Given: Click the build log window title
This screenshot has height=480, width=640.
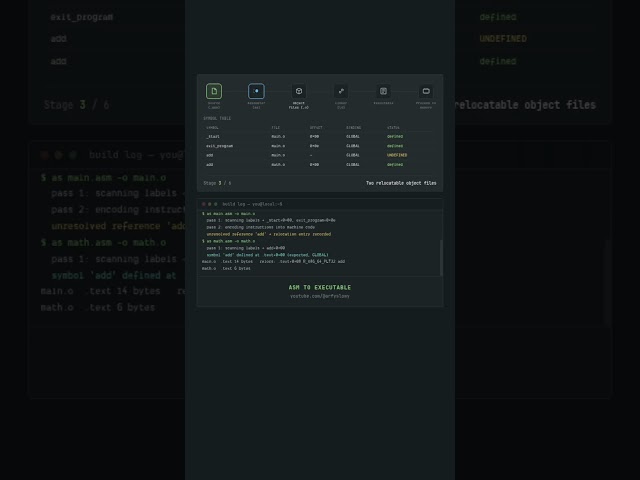Looking at the screenshot, I should 252,204.
